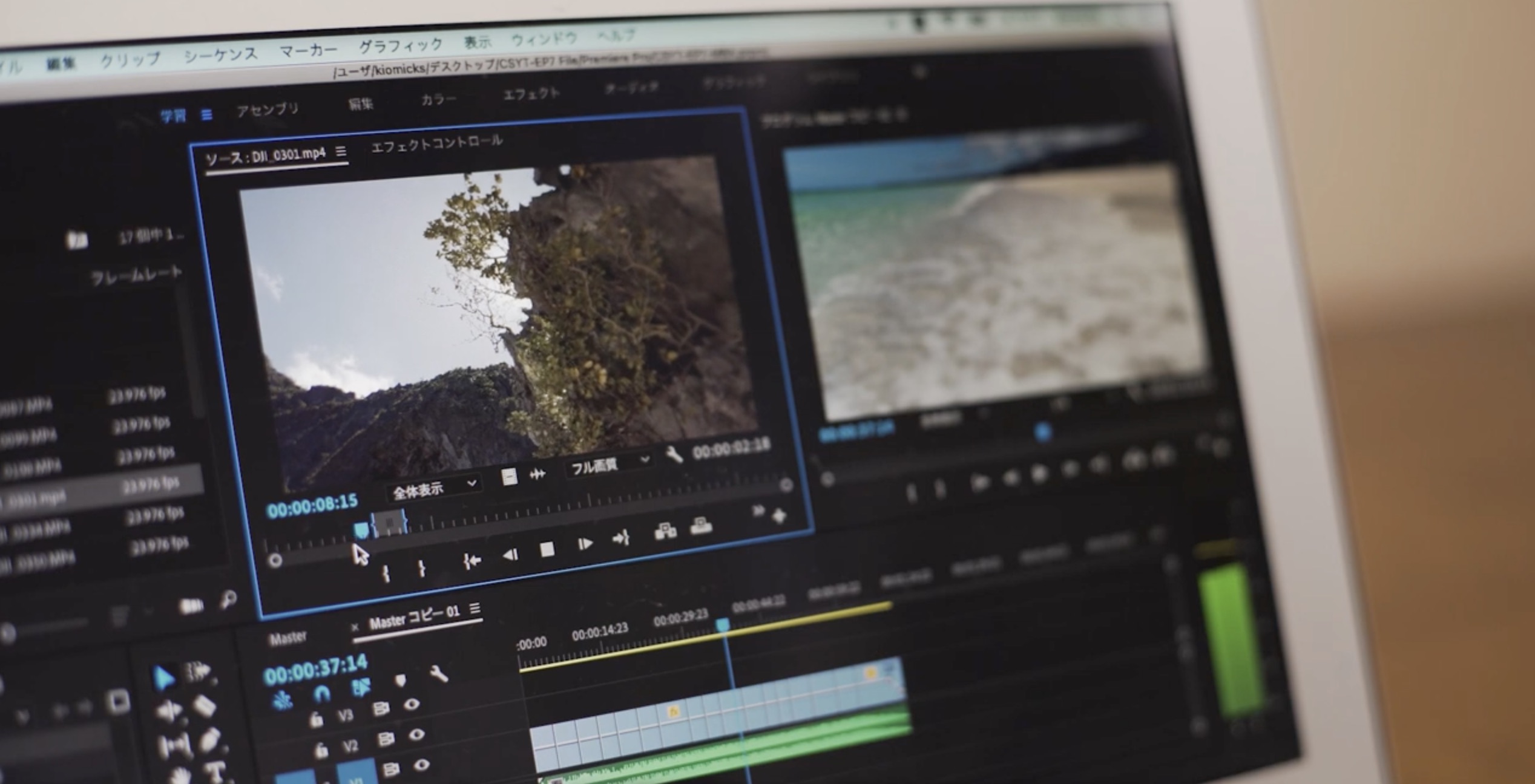The width and height of the screenshot is (1535, 784).
Task: Open the シーケンス menu
Action: click(x=221, y=54)
